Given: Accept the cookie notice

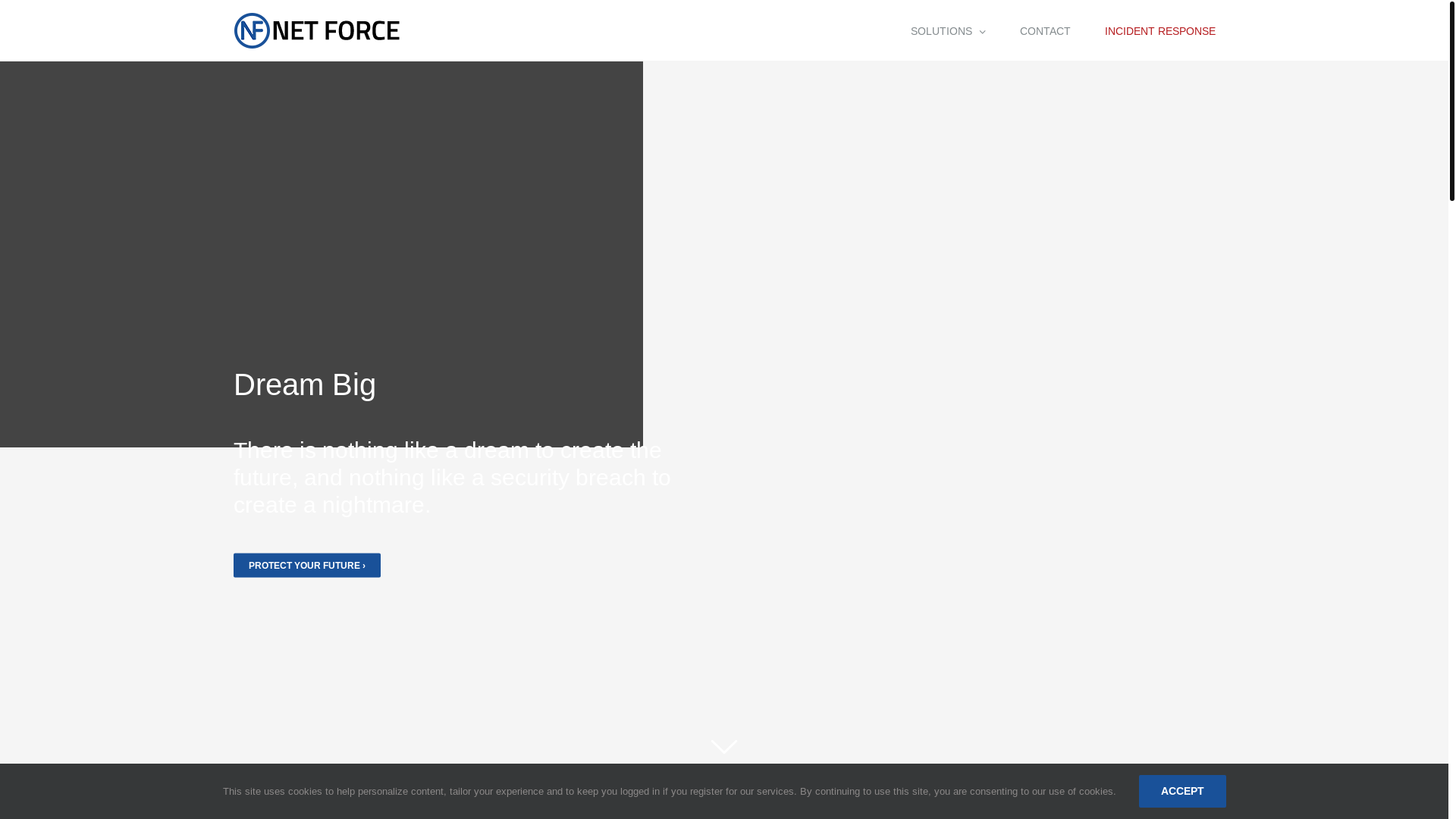Looking at the screenshot, I should tap(1182, 791).
